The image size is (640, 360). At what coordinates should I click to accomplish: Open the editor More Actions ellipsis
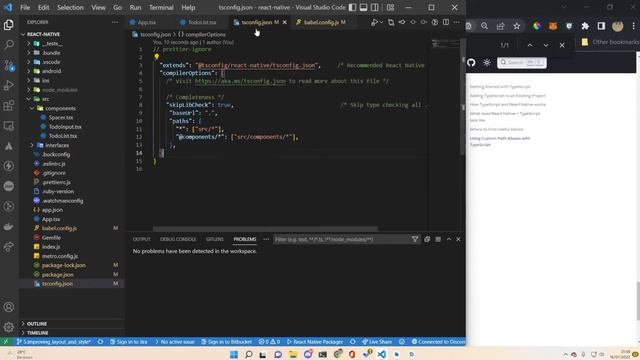(x=457, y=22)
